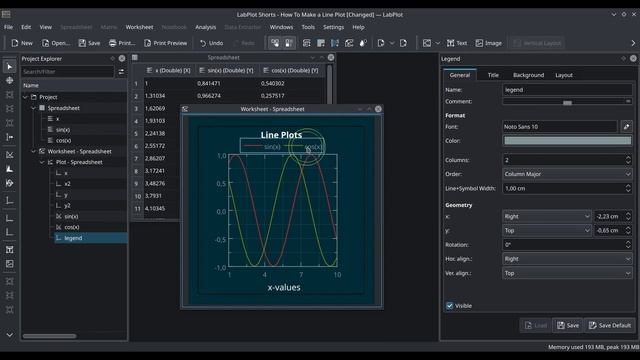Open the File menu
640x360 pixels.
pyautogui.click(x=8, y=27)
